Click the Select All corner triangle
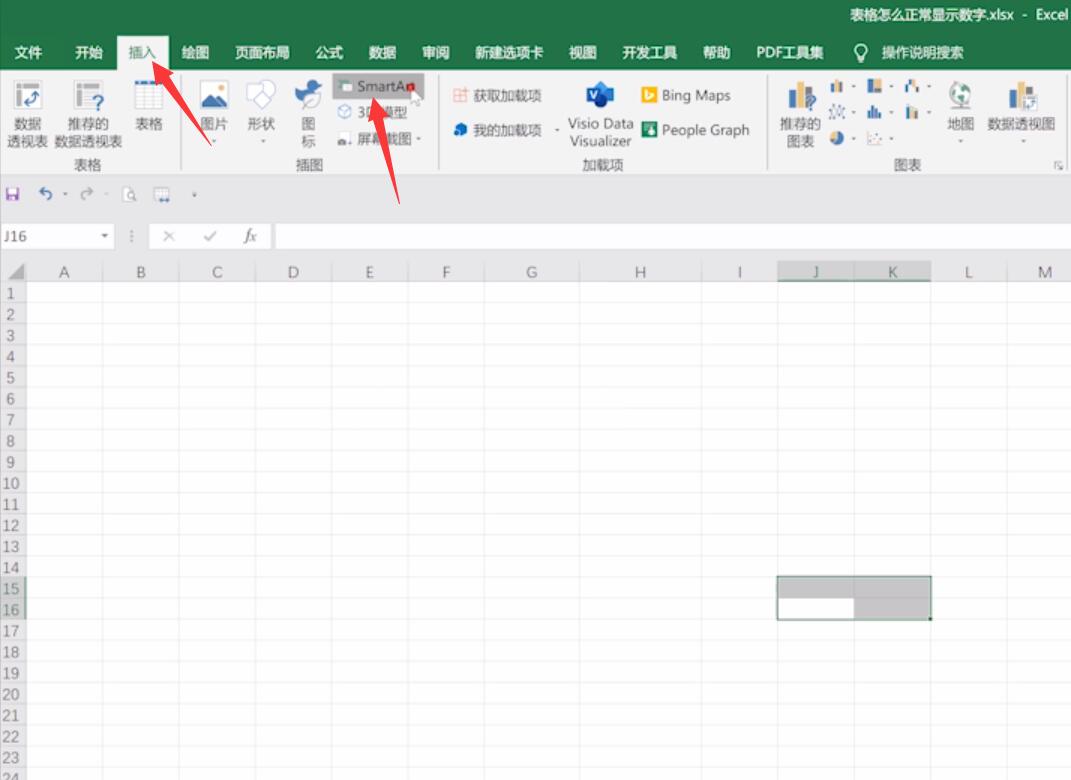1071x780 pixels. pyautogui.click(x=14, y=273)
